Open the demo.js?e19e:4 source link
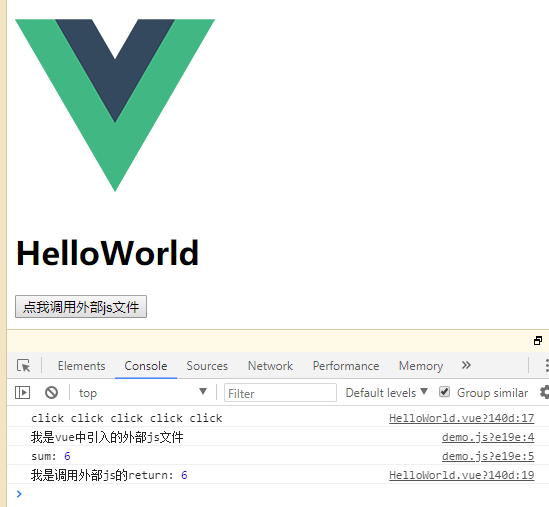Viewport: 549px width, 507px height. pyautogui.click(x=488, y=437)
